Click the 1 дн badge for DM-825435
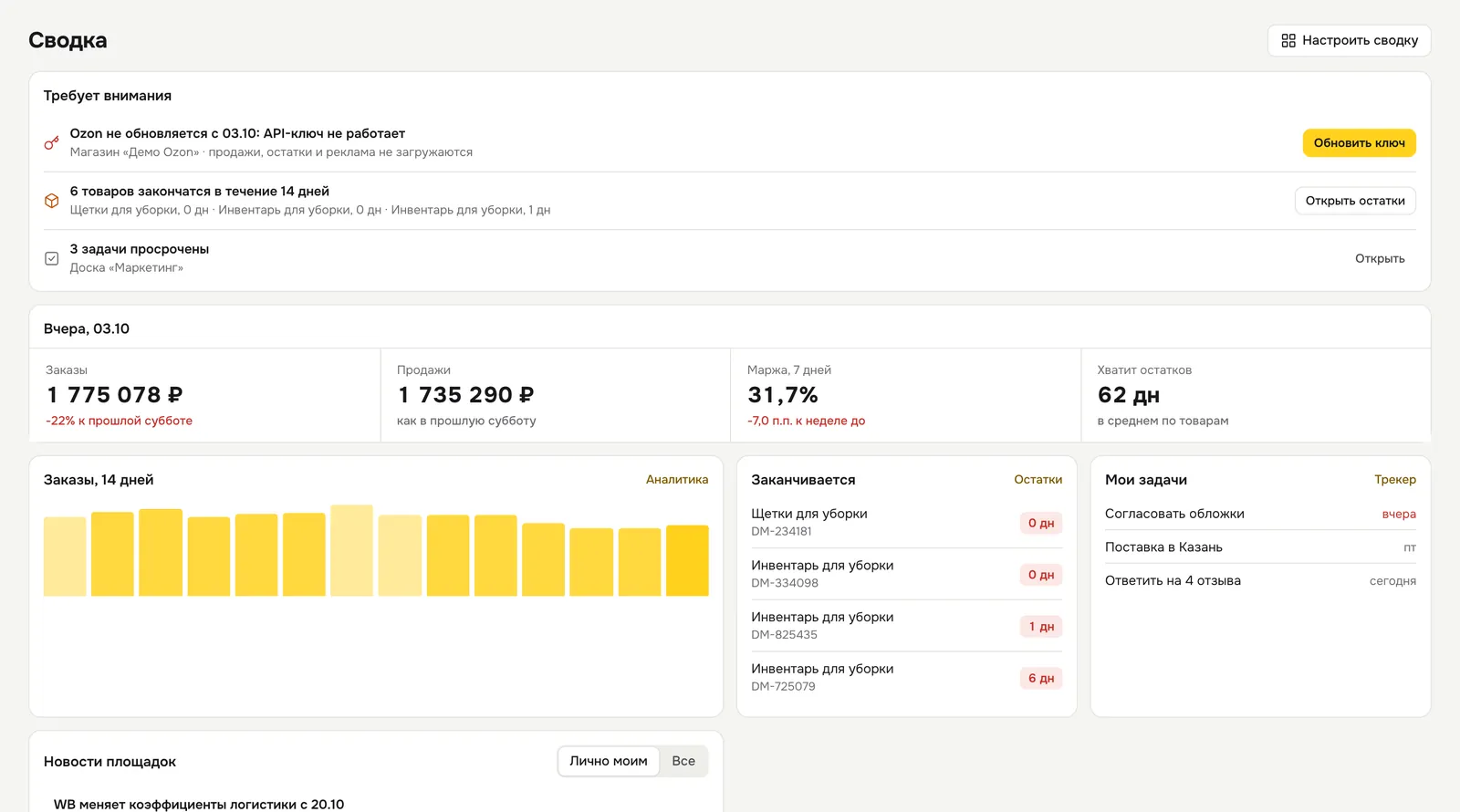The height and width of the screenshot is (812, 1460). click(x=1041, y=626)
